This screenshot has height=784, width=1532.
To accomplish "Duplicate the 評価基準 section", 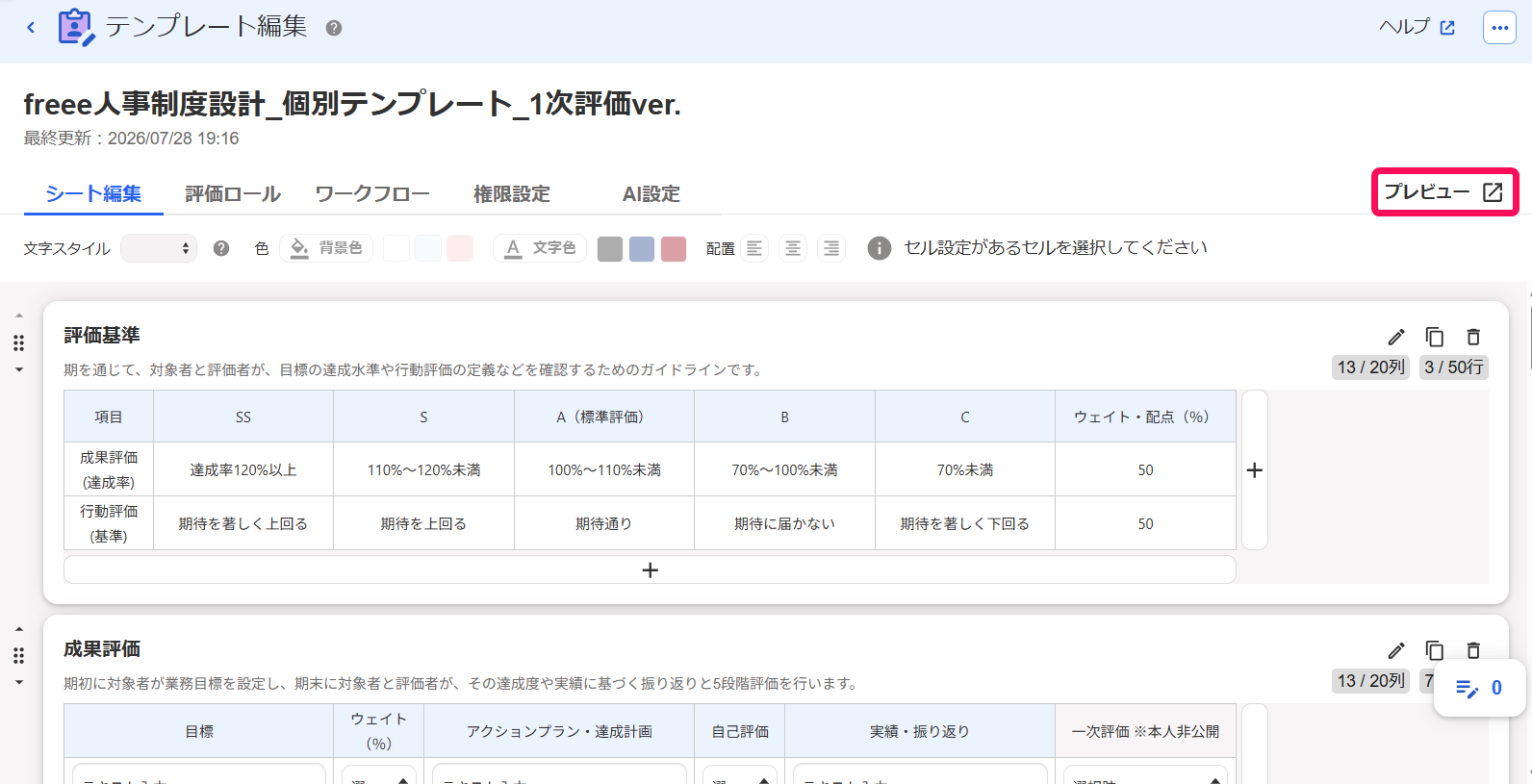I will tap(1435, 337).
